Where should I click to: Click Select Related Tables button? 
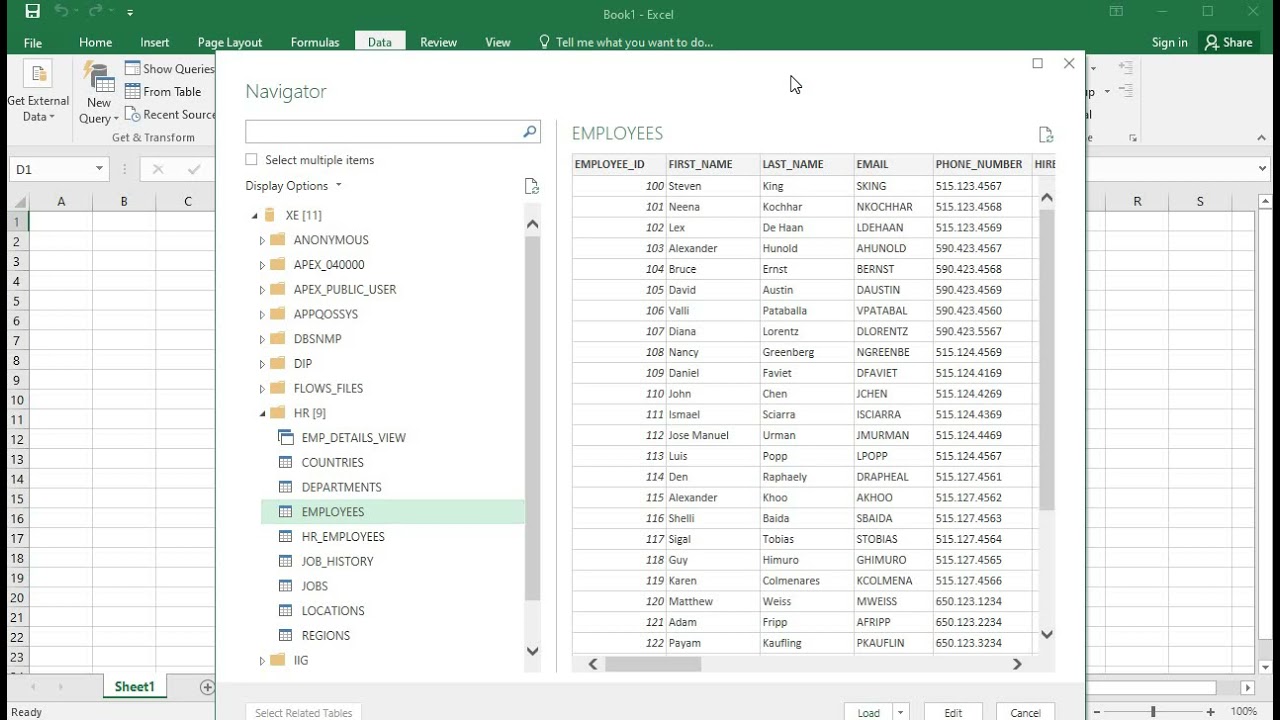[303, 712]
